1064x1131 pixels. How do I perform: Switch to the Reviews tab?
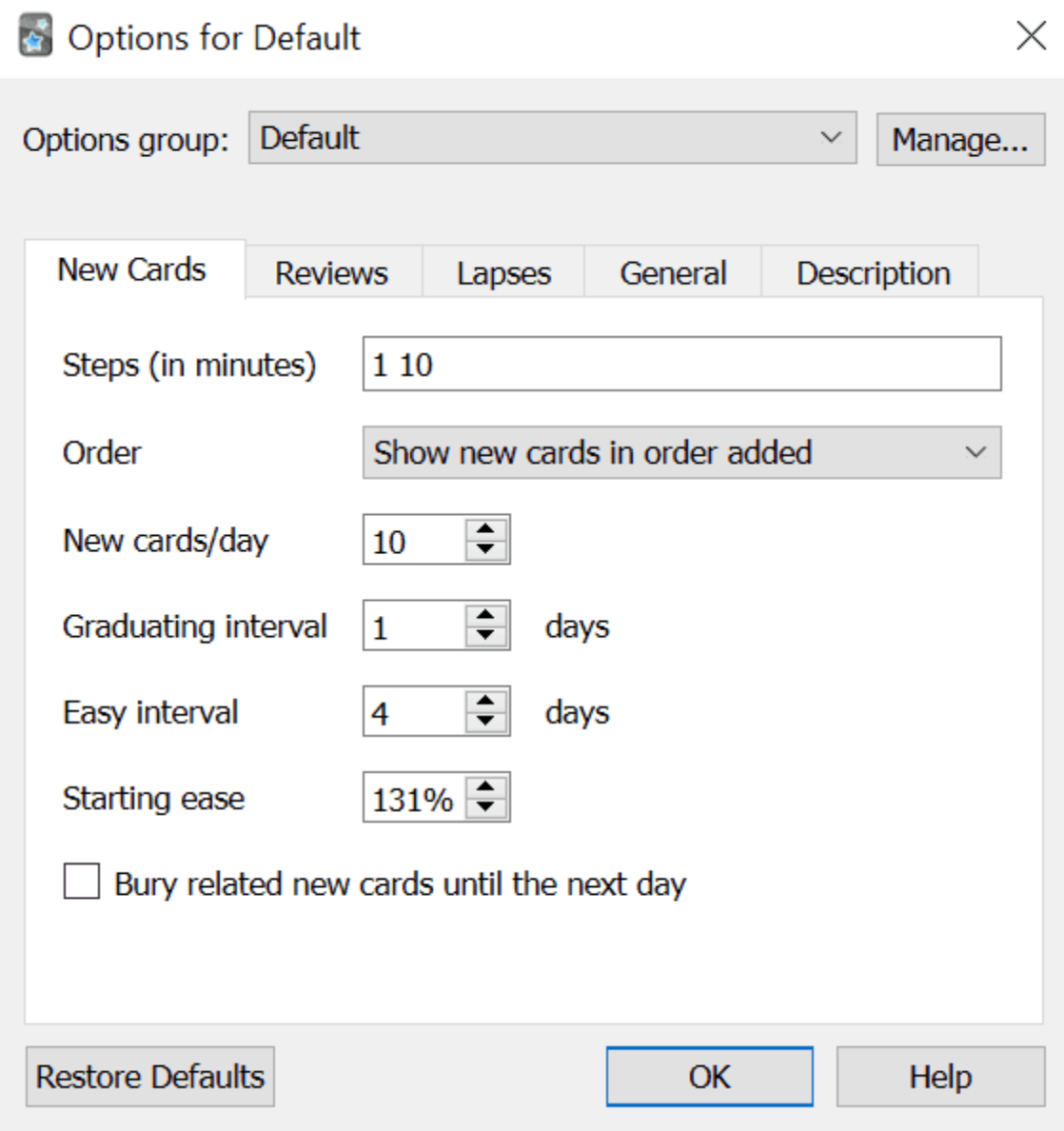[331, 272]
